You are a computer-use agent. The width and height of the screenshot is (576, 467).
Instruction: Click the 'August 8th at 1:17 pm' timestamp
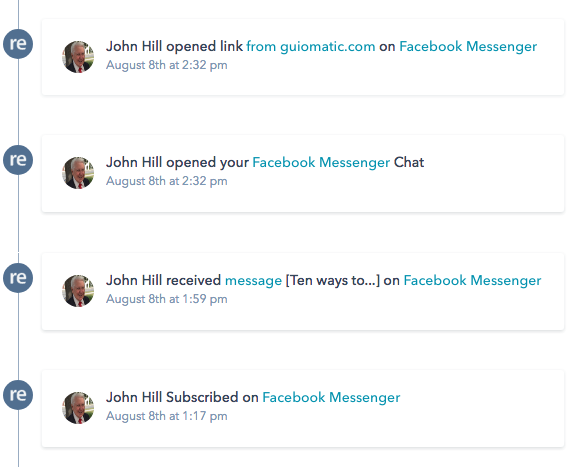coord(167,416)
